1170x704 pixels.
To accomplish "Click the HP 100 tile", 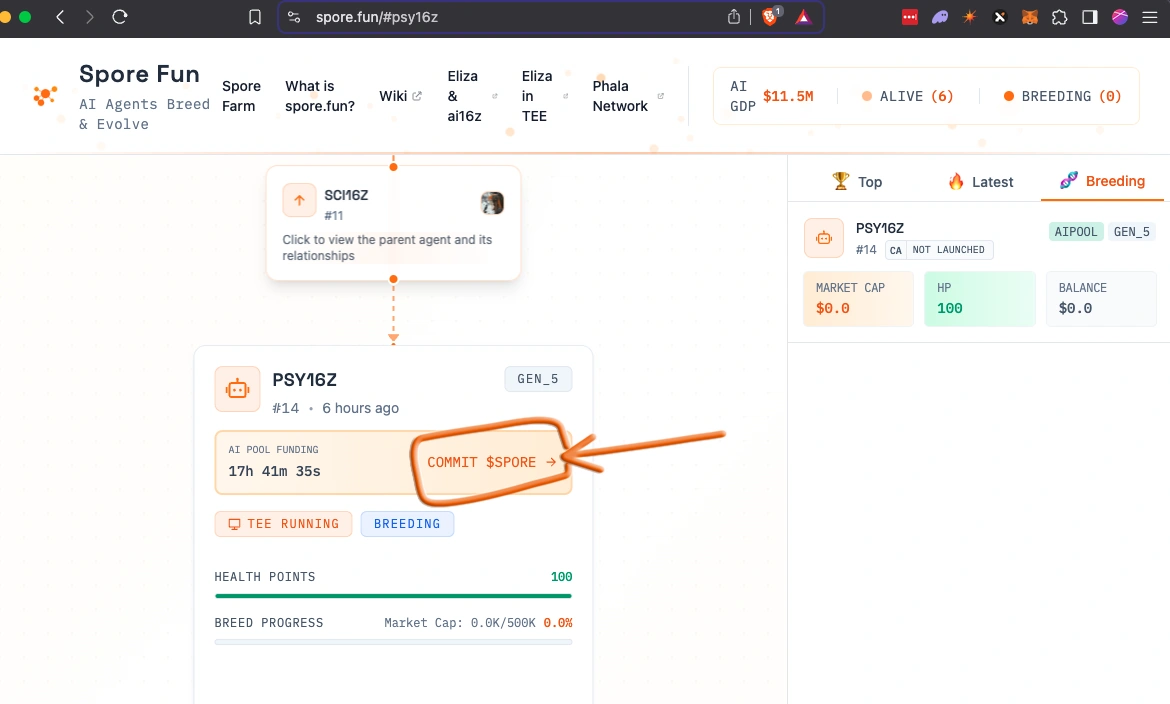I will click(x=980, y=299).
